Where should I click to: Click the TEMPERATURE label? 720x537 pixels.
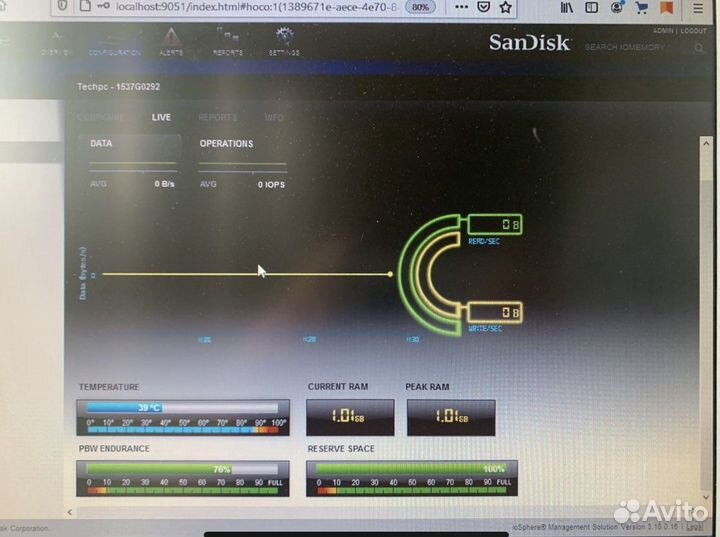point(109,387)
